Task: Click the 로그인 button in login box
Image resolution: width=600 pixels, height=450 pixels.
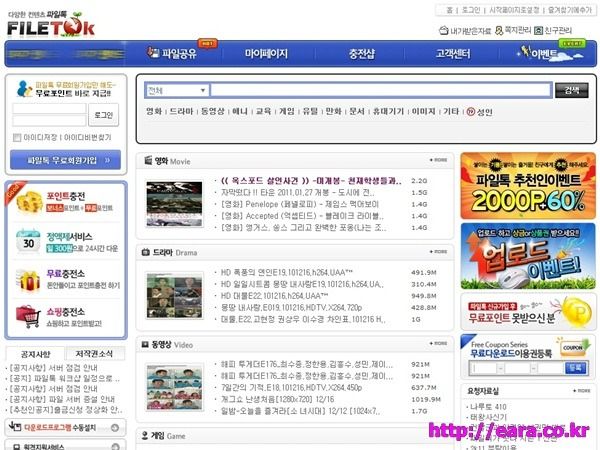Action: point(104,114)
